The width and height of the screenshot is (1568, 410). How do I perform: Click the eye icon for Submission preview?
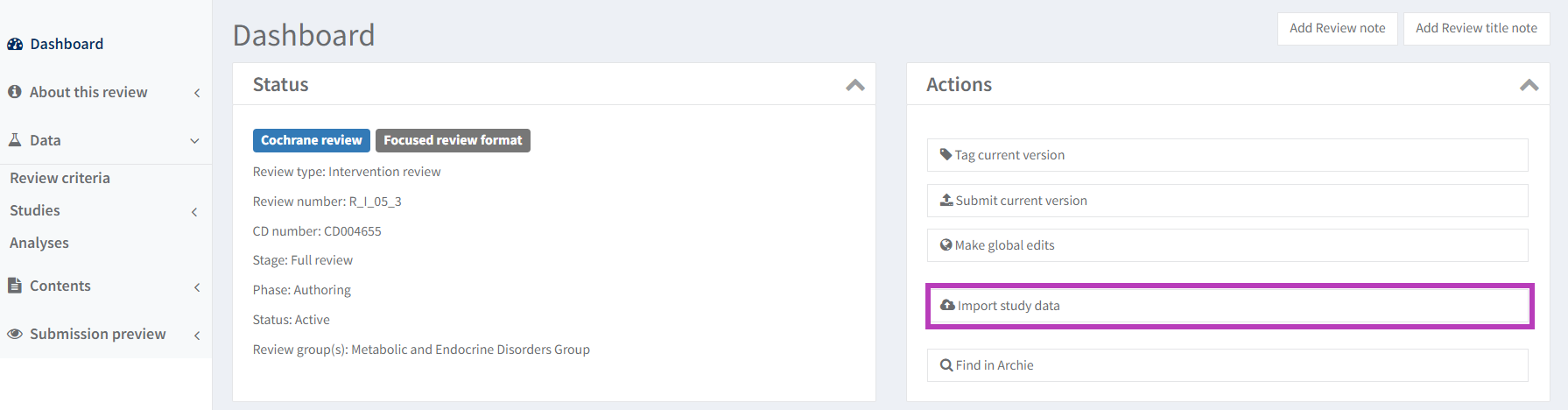click(x=15, y=334)
